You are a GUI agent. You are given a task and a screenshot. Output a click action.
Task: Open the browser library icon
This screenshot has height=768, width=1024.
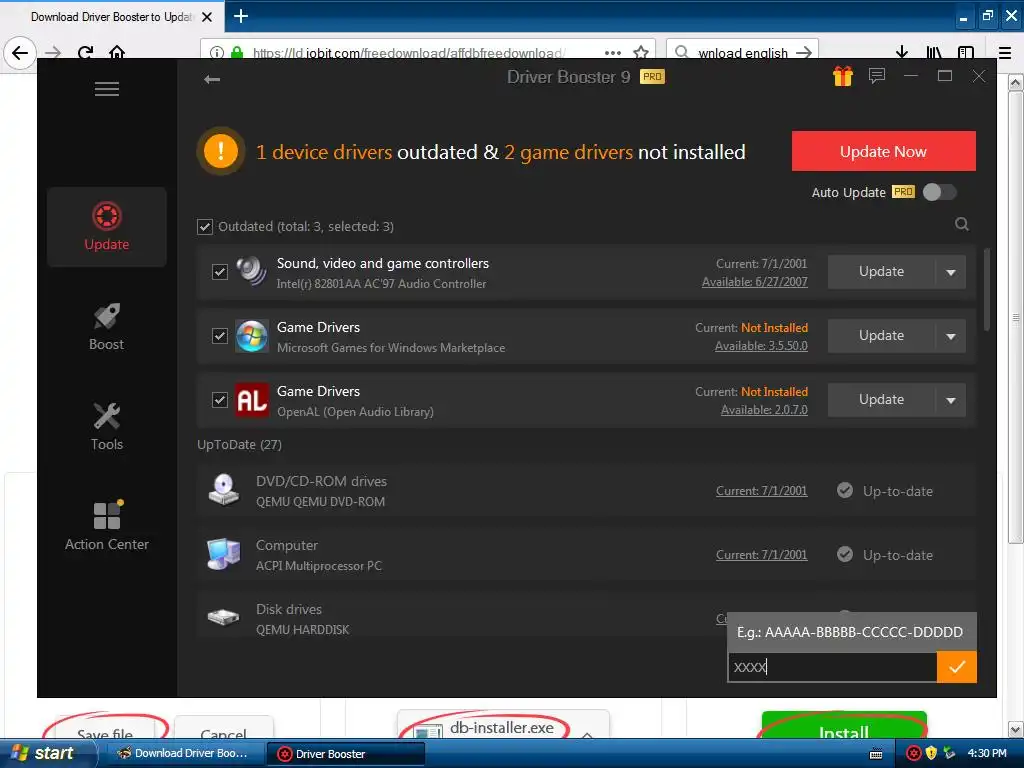(934, 52)
